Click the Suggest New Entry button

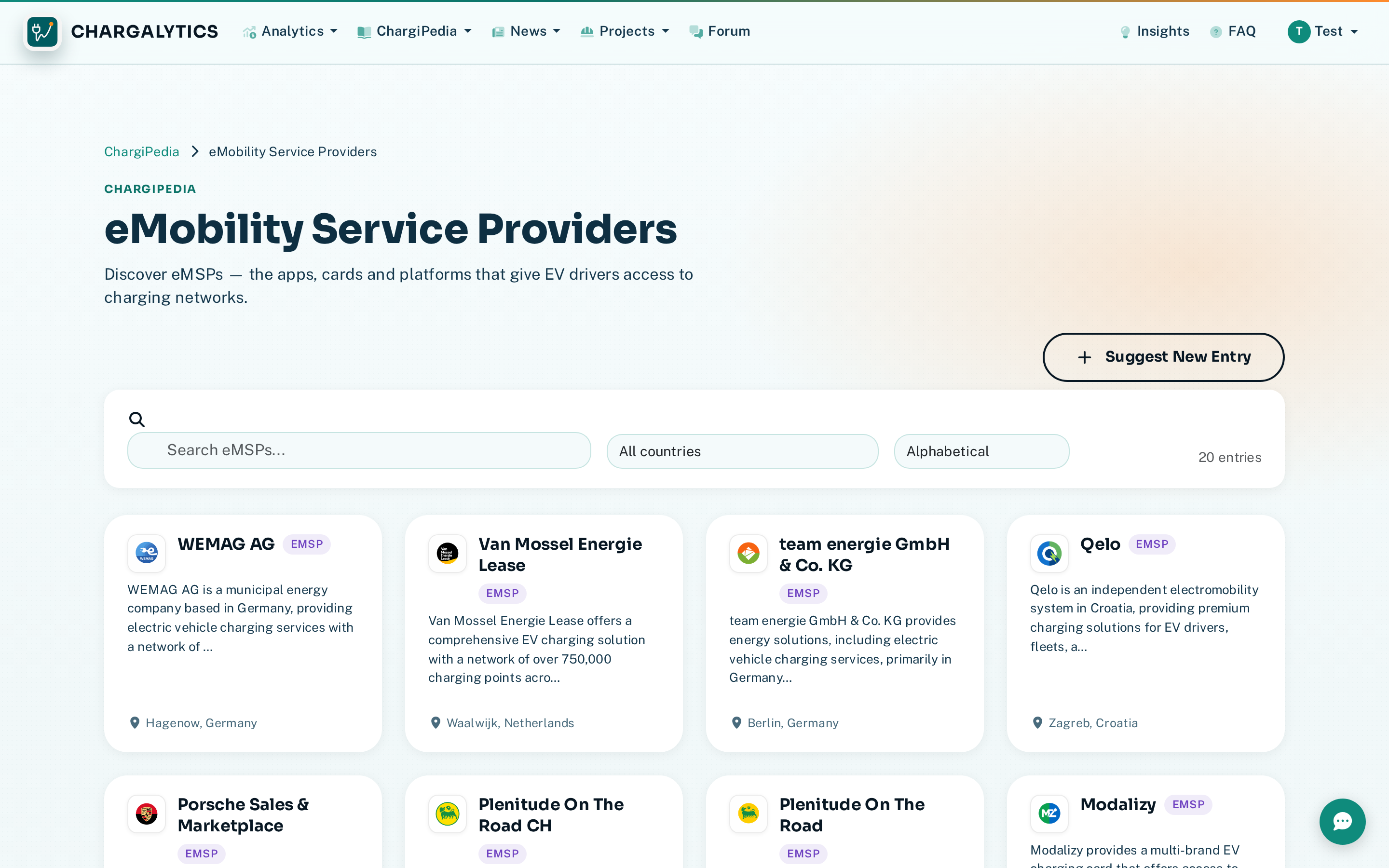(x=1163, y=357)
